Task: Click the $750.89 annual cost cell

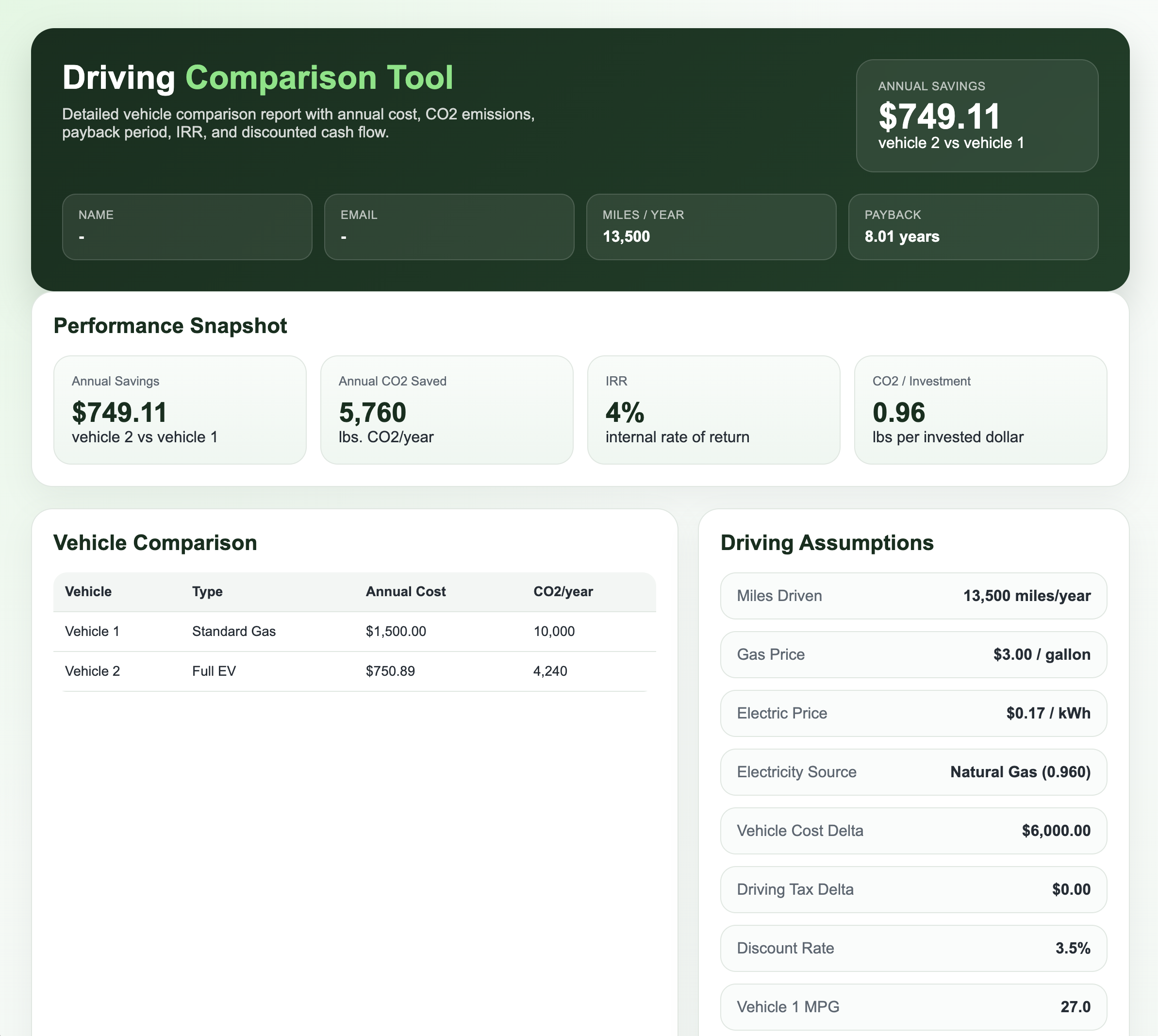Action: point(390,671)
